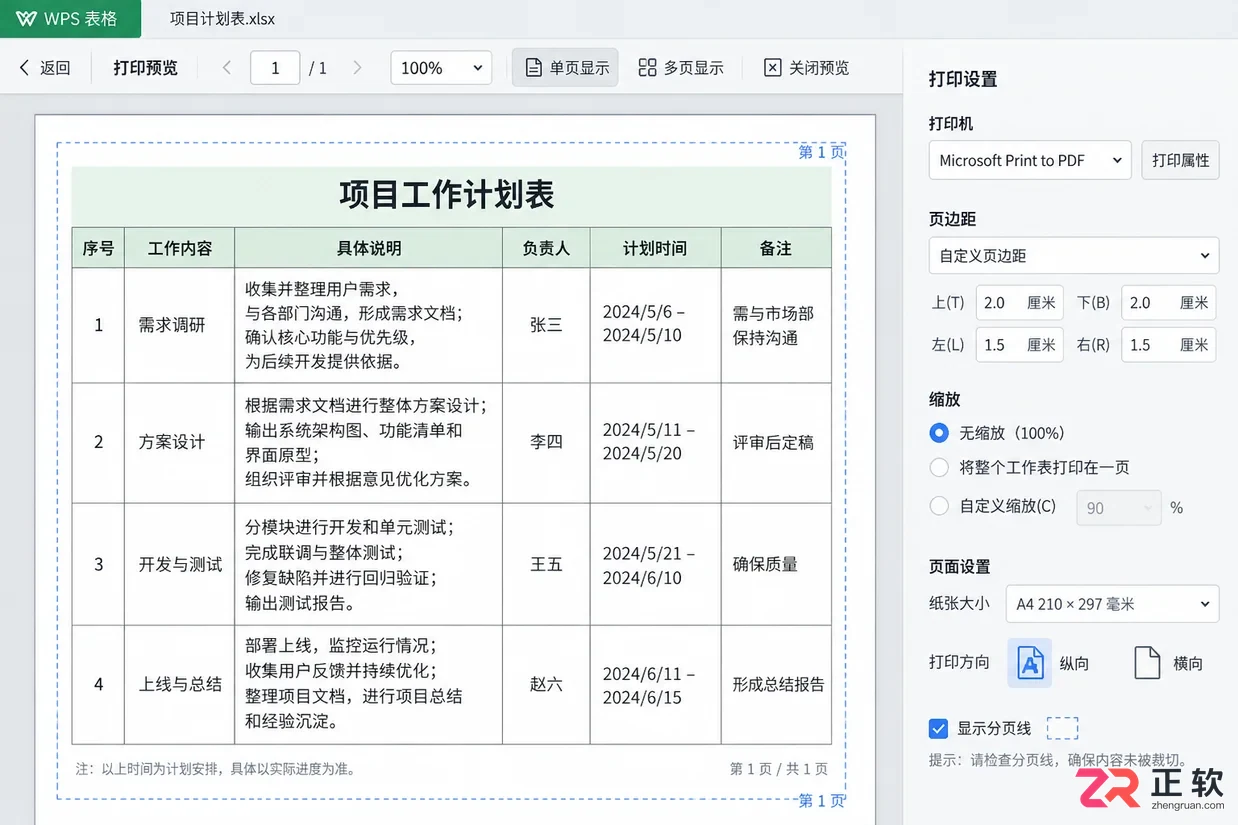Click the page number input field
This screenshot has height=825, width=1238.
pyautogui.click(x=275, y=68)
